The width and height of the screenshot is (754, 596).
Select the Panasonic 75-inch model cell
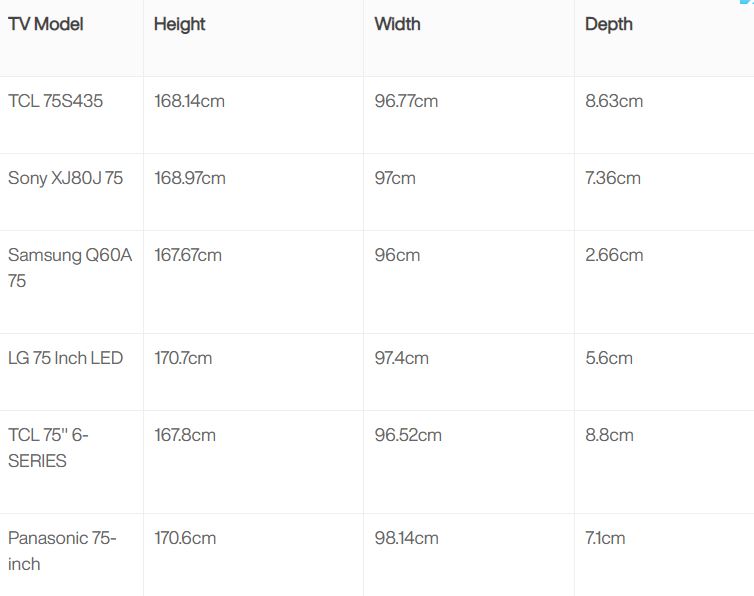coord(62,551)
